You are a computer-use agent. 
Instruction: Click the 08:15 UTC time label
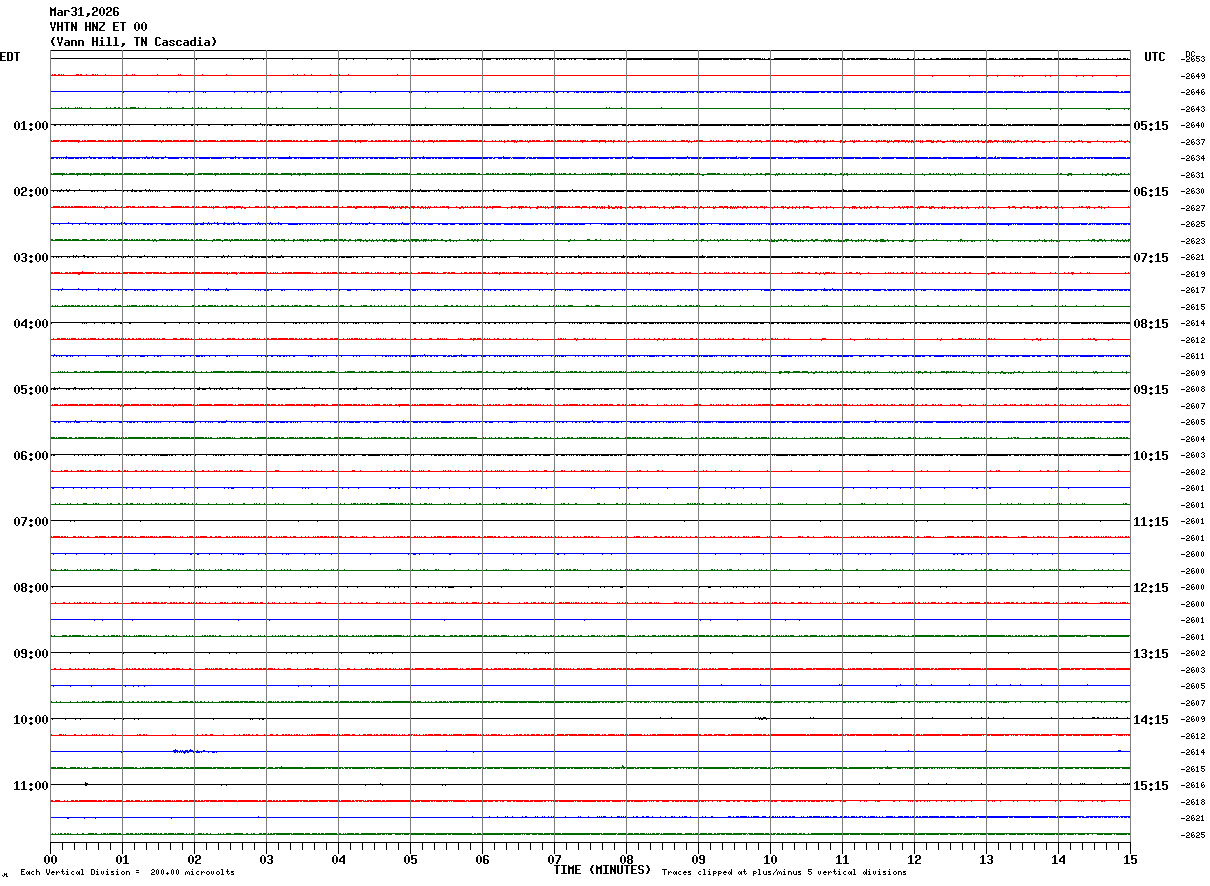pyautogui.click(x=1150, y=324)
